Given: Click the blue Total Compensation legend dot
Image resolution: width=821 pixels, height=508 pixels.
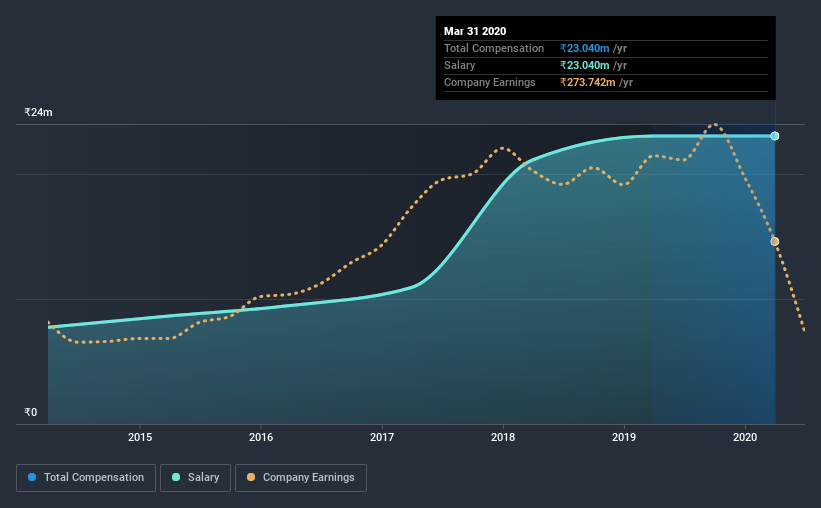Looking at the screenshot, I should pos(32,477).
